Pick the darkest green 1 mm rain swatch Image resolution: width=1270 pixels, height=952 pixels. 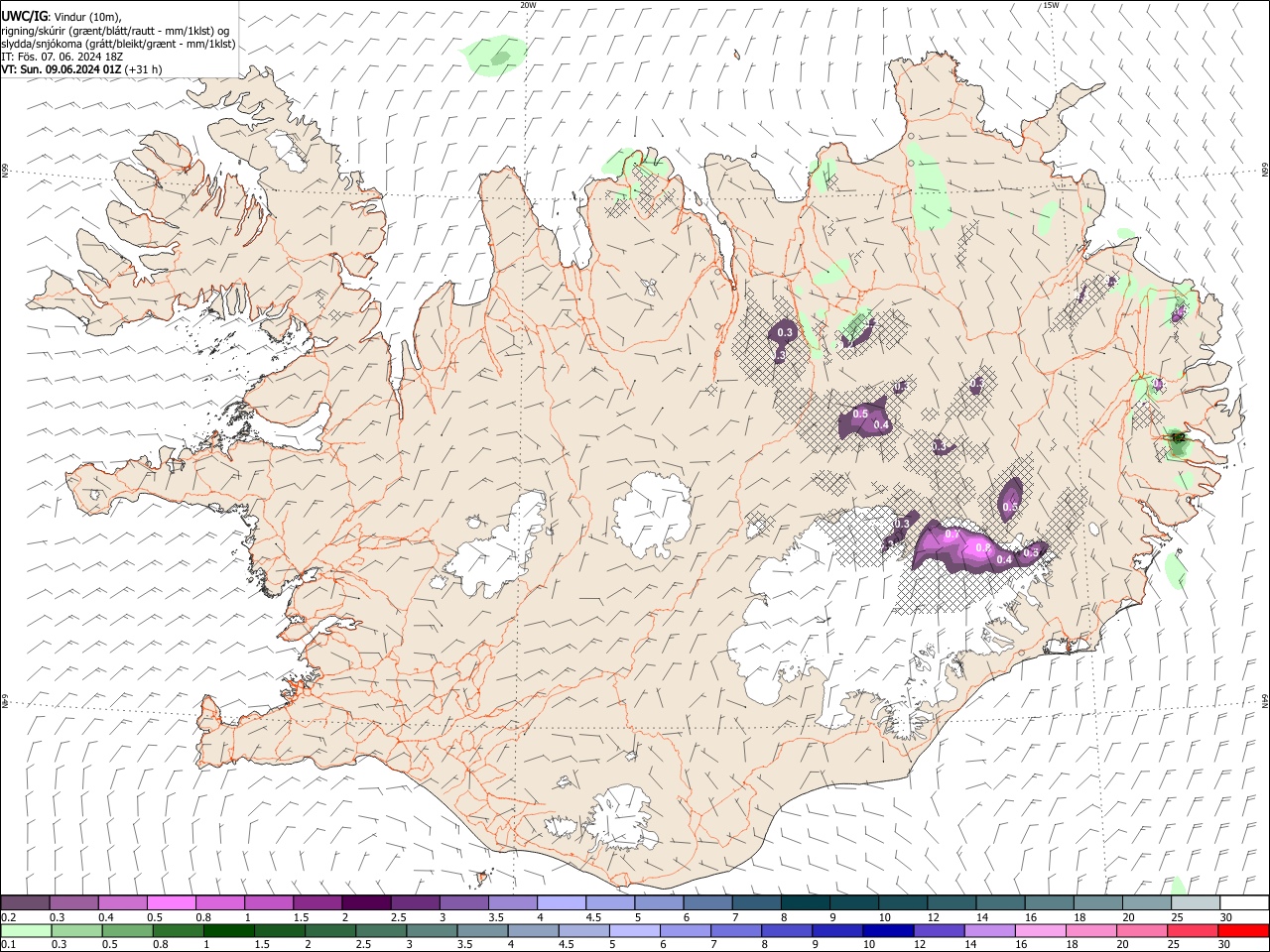tap(228, 930)
